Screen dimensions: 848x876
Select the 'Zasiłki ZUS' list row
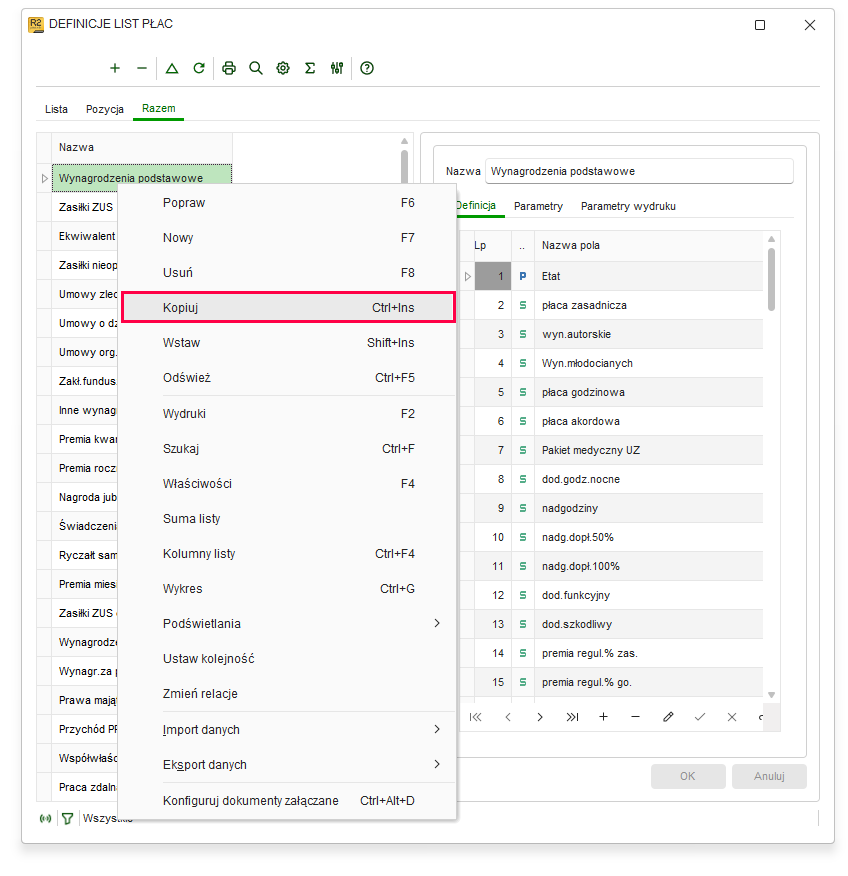click(x=85, y=207)
